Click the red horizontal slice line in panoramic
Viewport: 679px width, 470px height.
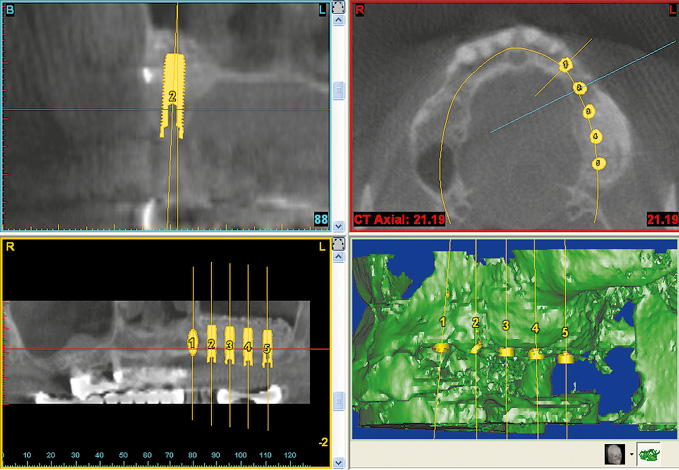pyautogui.click(x=100, y=349)
